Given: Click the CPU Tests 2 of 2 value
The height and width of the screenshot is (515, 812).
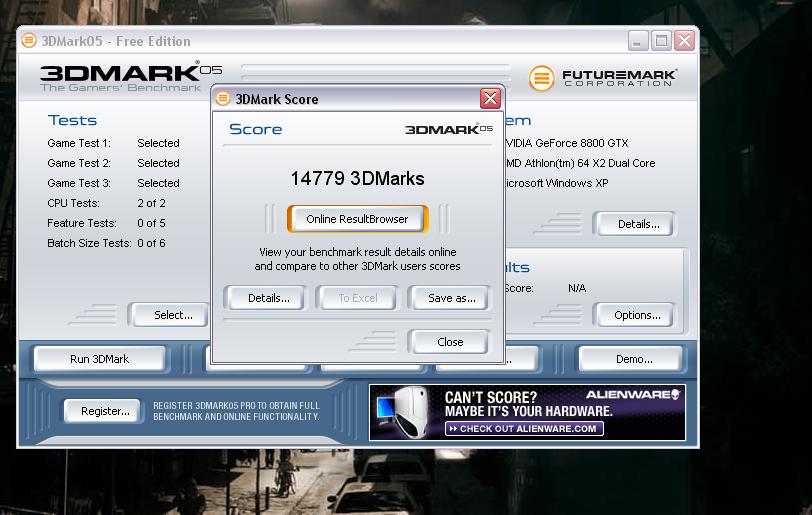Looking at the screenshot, I should pyautogui.click(x=151, y=203).
